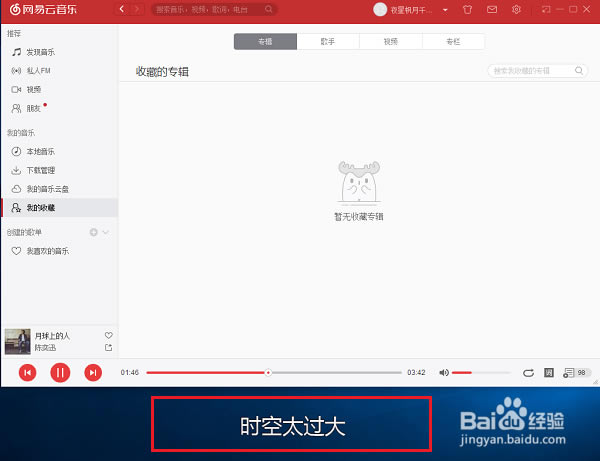The image size is (600, 461).
Task: Click the search magnifier in top bar
Action: (269, 9)
